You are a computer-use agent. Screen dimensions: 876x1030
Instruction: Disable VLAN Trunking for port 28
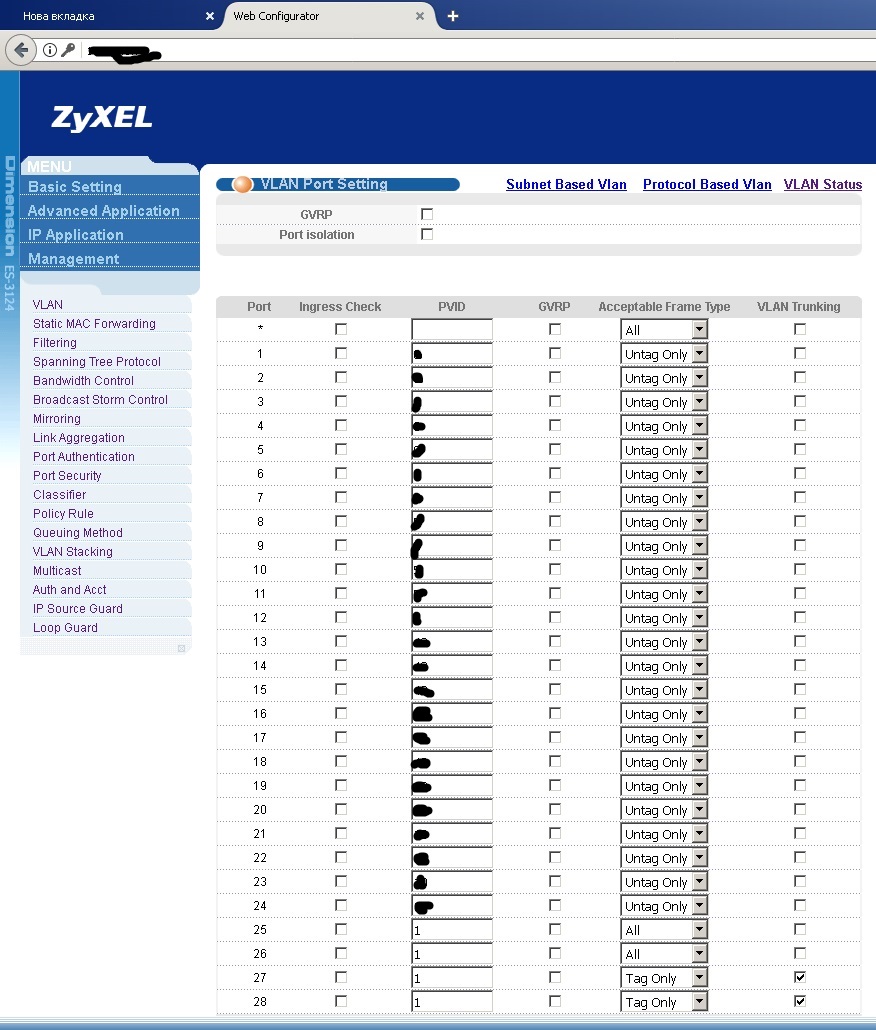pyautogui.click(x=798, y=1001)
